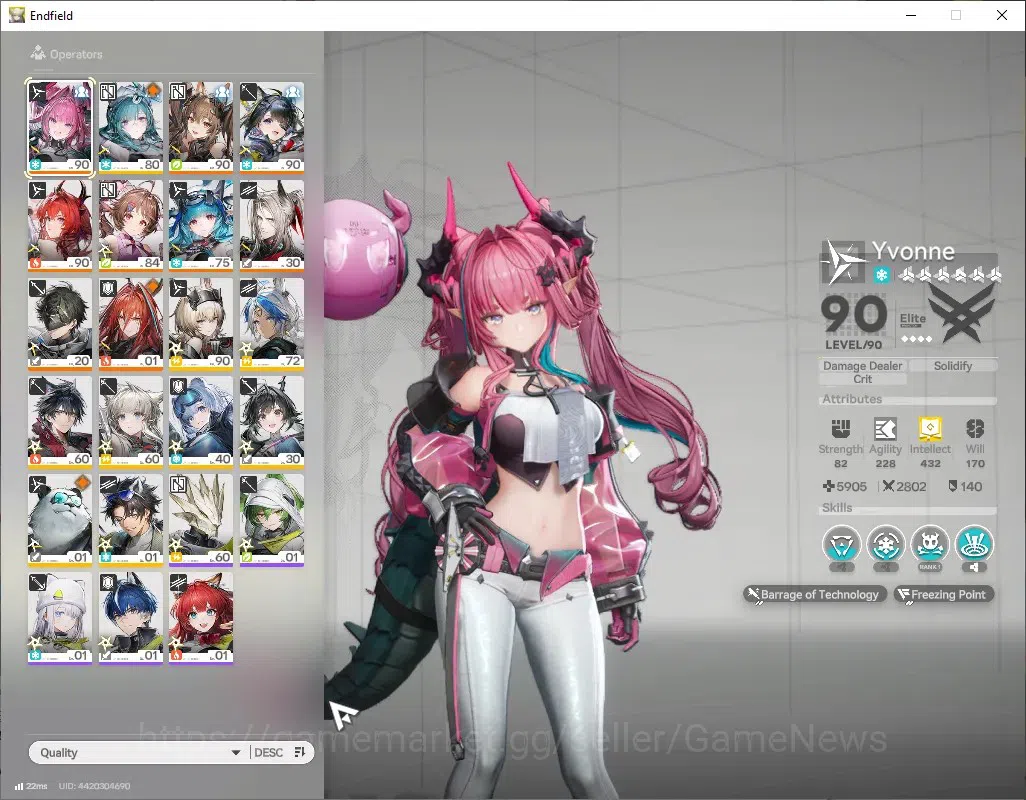Click the Skills section header
1026x800 pixels.
[x=837, y=508]
